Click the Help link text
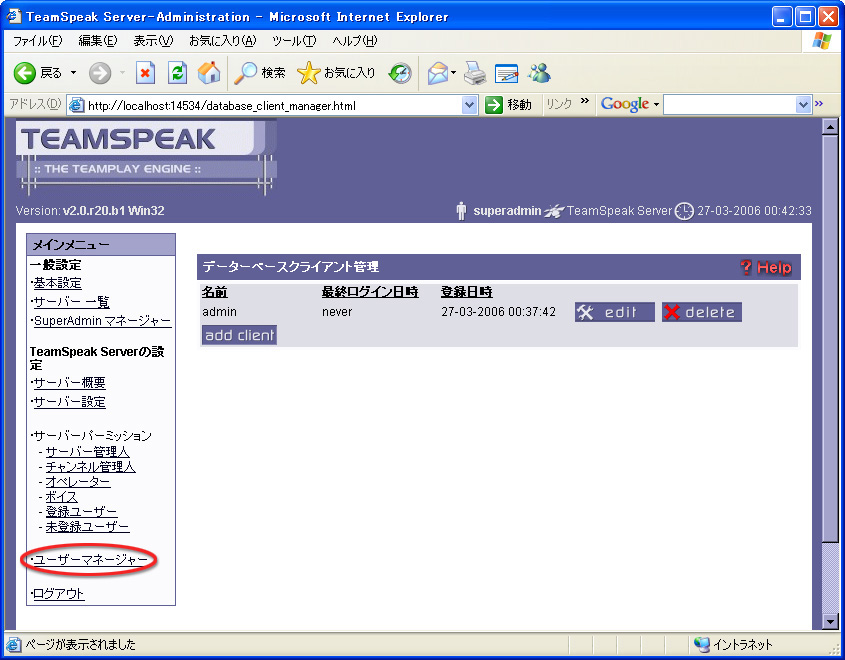Viewport: 845px width, 660px height. pyautogui.click(x=774, y=268)
